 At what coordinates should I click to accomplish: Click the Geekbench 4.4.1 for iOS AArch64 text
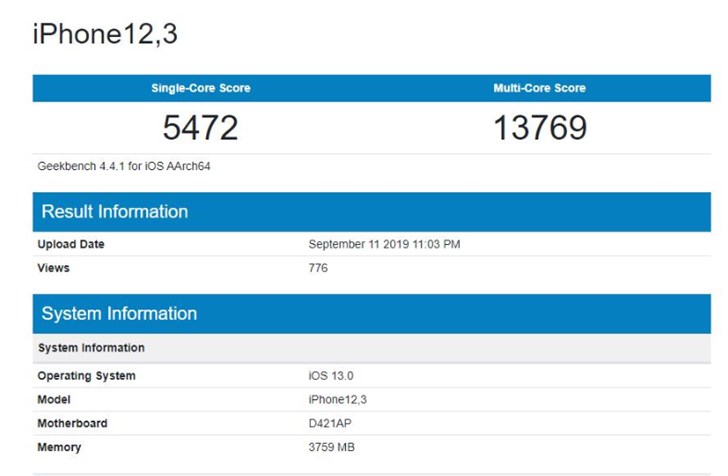pyautogui.click(x=124, y=166)
